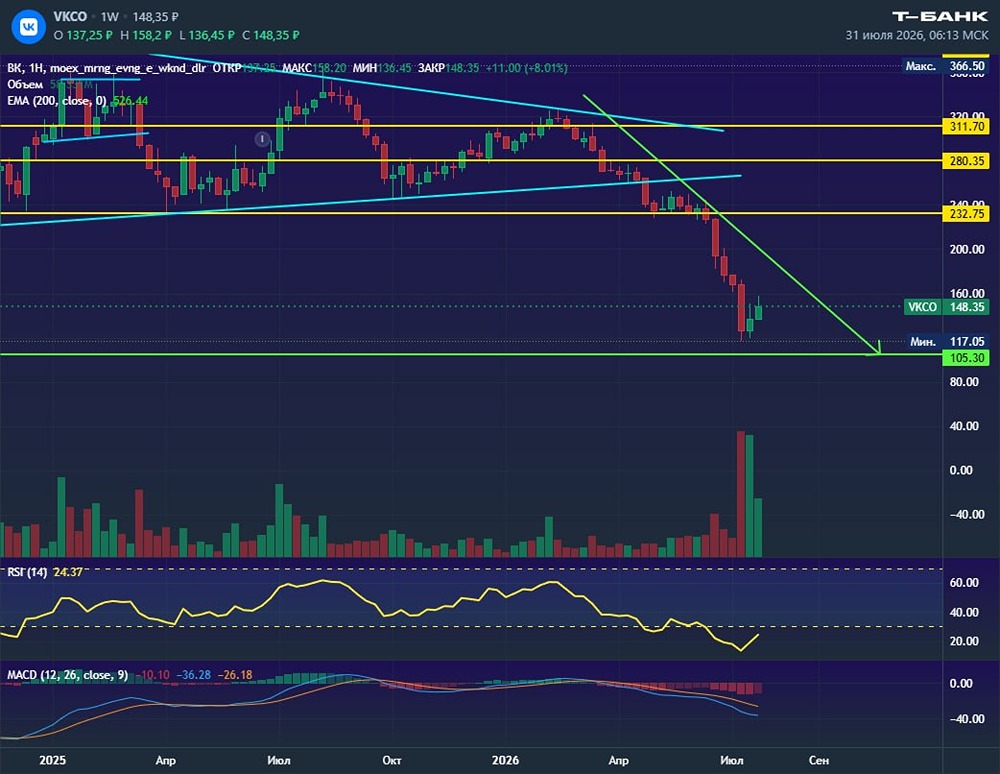Click the tallest red volume bar
The image size is (1000, 774).
click(x=741, y=494)
